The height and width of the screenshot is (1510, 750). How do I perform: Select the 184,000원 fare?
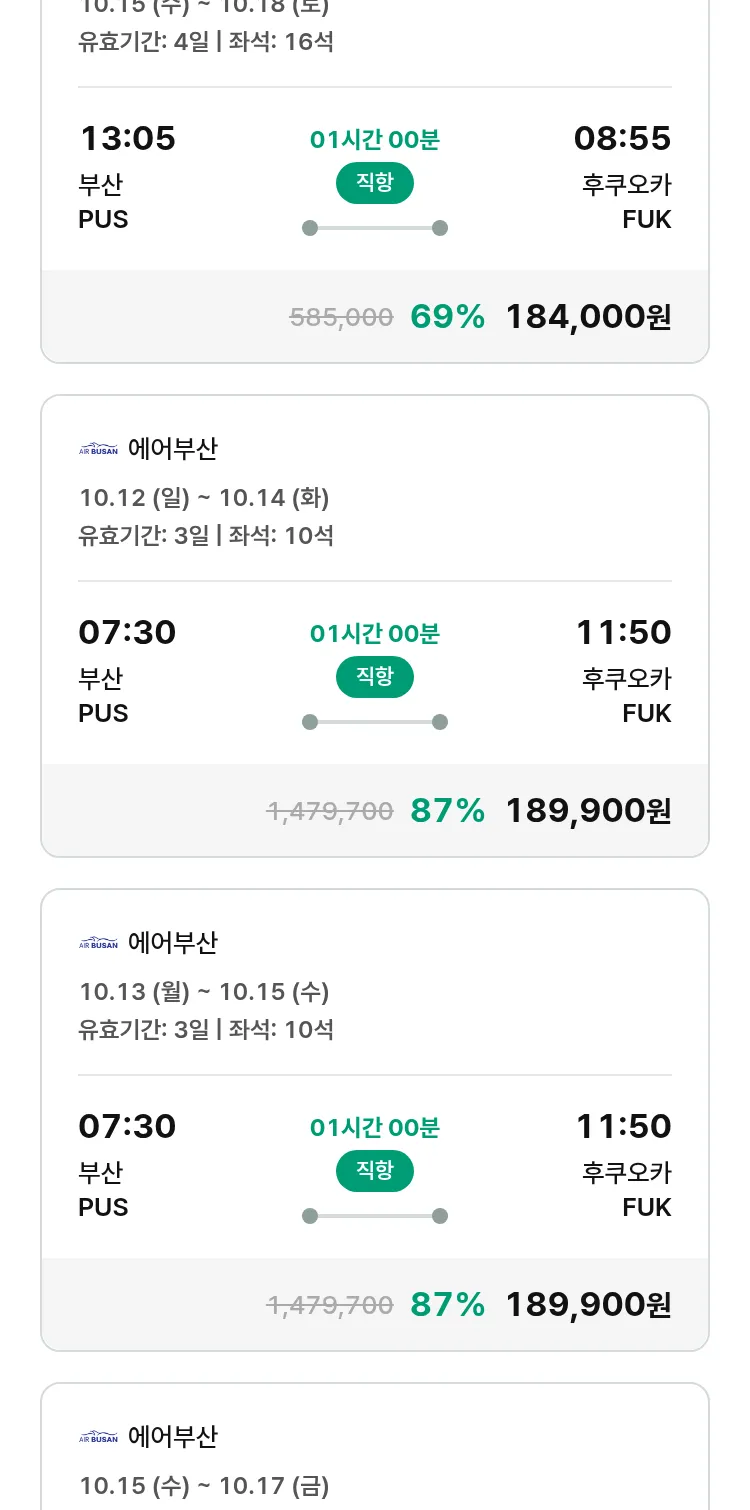588,317
